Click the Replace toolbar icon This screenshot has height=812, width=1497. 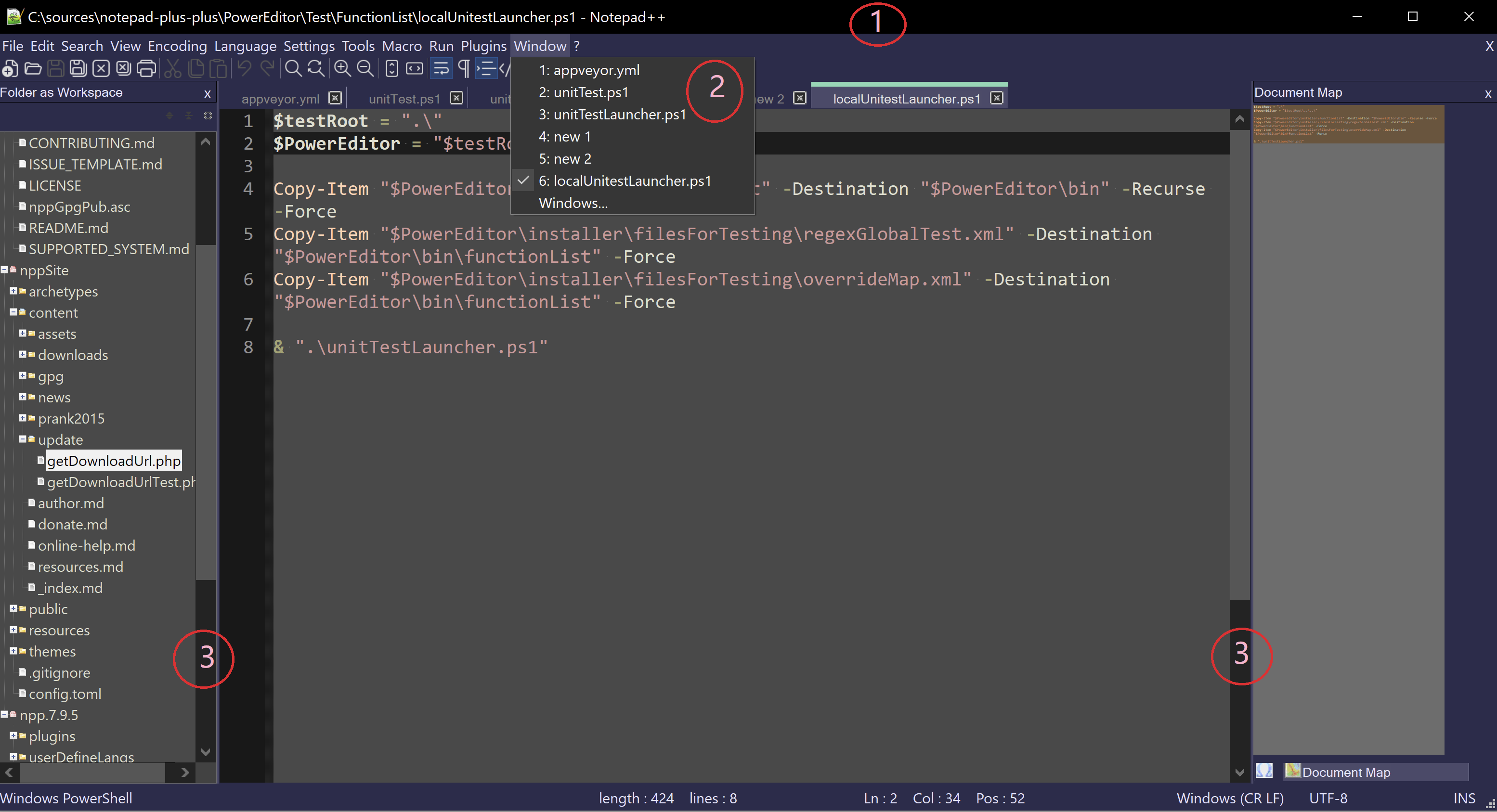(315, 68)
